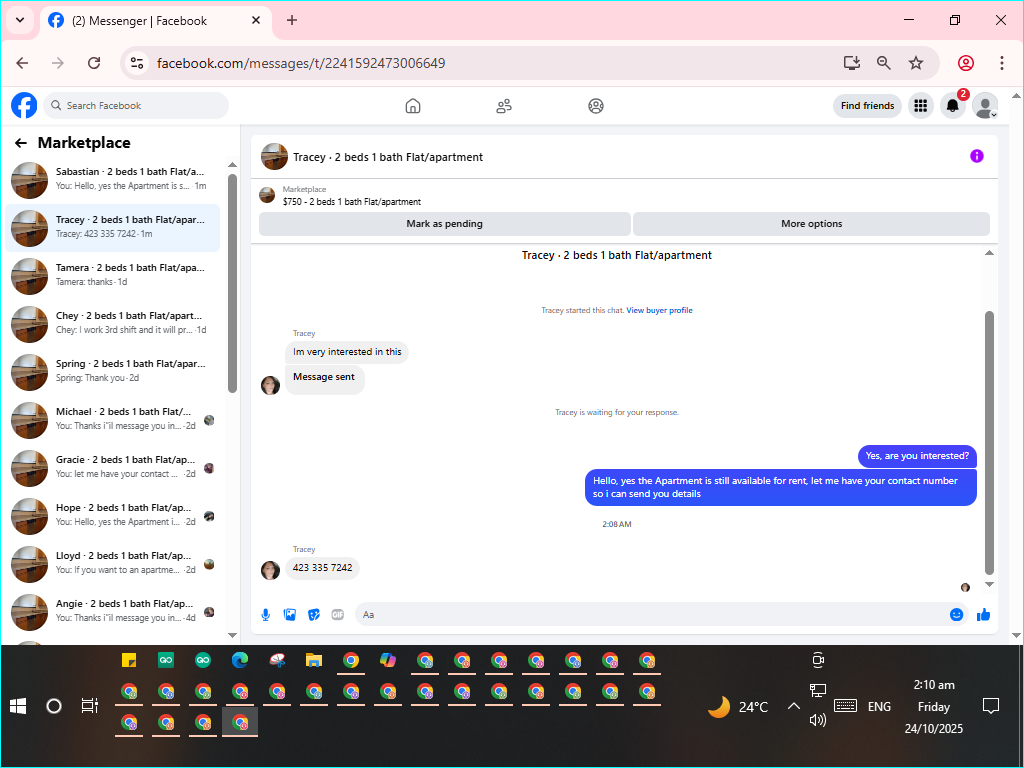Click the $750 listing title text

click(351, 202)
